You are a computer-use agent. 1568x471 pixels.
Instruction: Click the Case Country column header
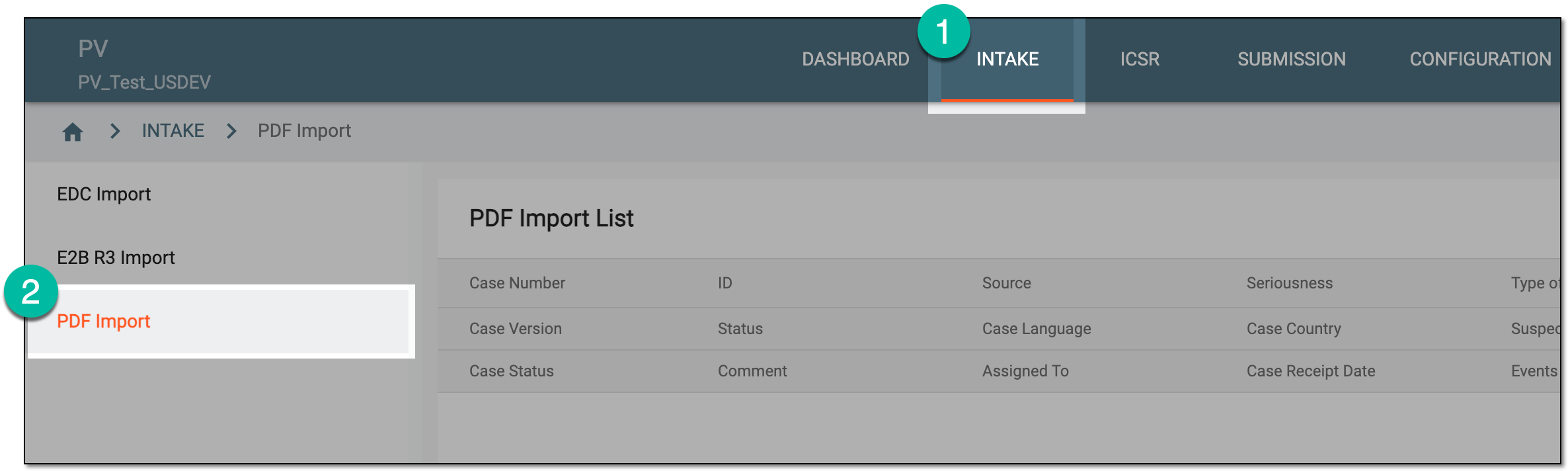coord(1294,329)
